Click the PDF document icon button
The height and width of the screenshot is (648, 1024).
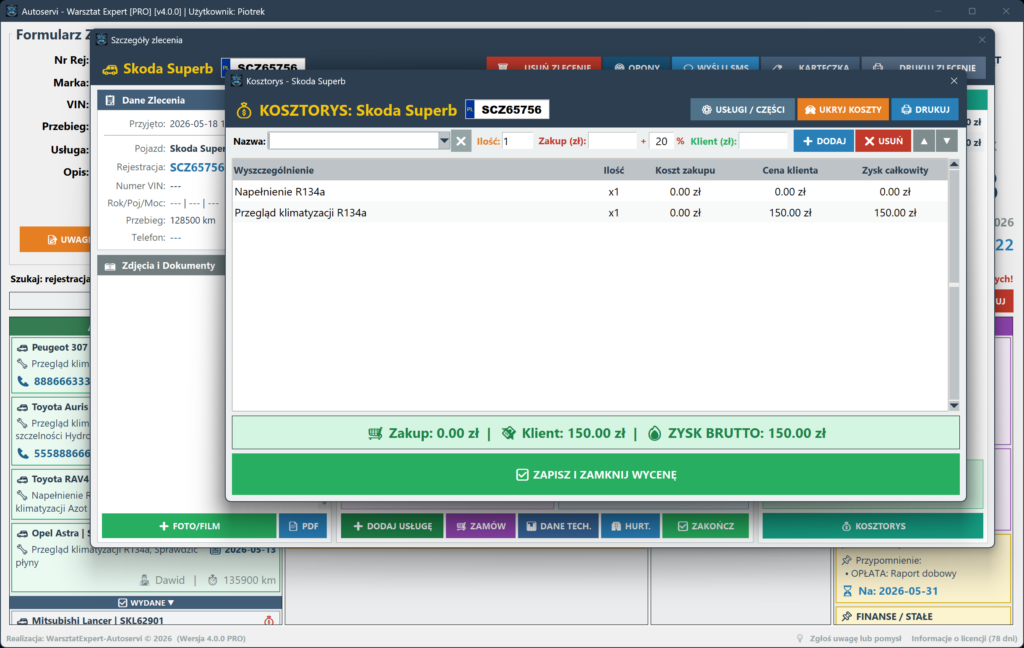(303, 526)
